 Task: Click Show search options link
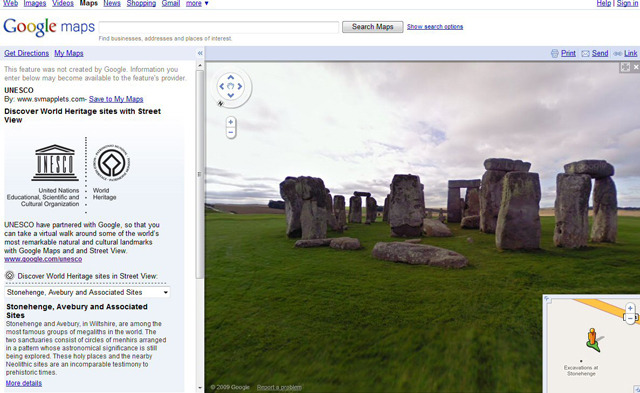(435, 27)
